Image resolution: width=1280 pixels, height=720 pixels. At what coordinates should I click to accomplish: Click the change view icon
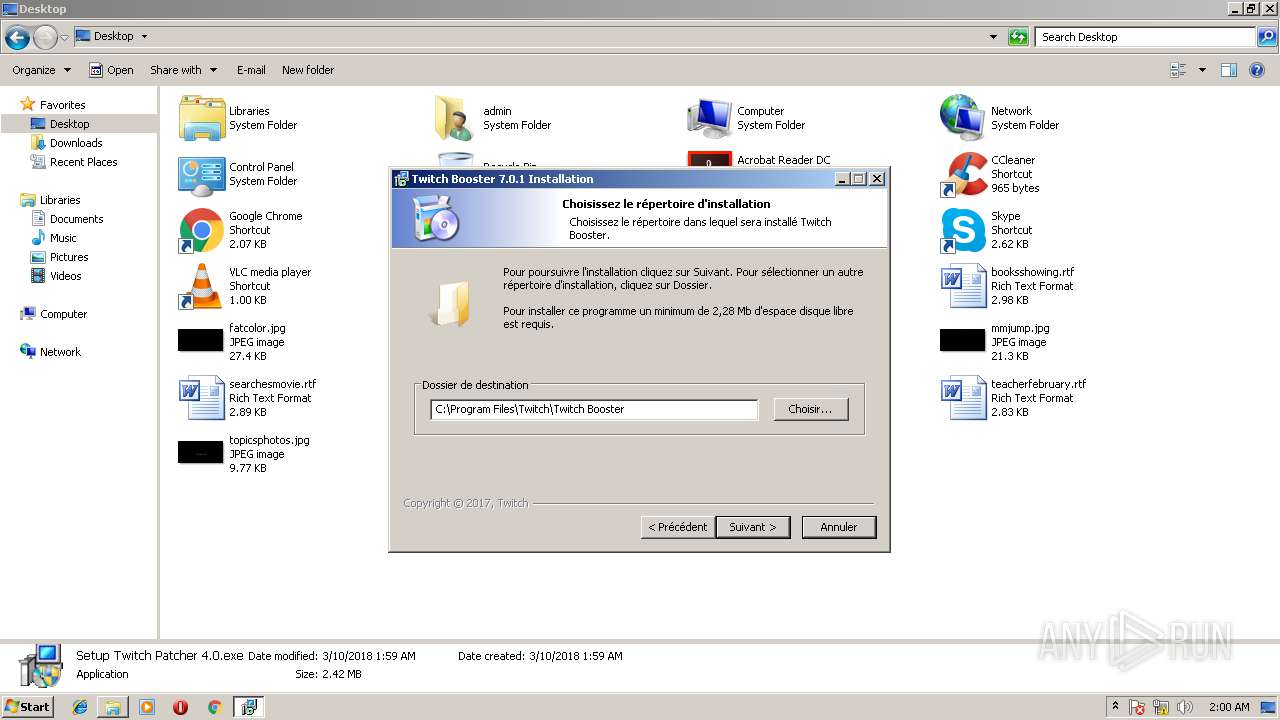[x=1178, y=70]
